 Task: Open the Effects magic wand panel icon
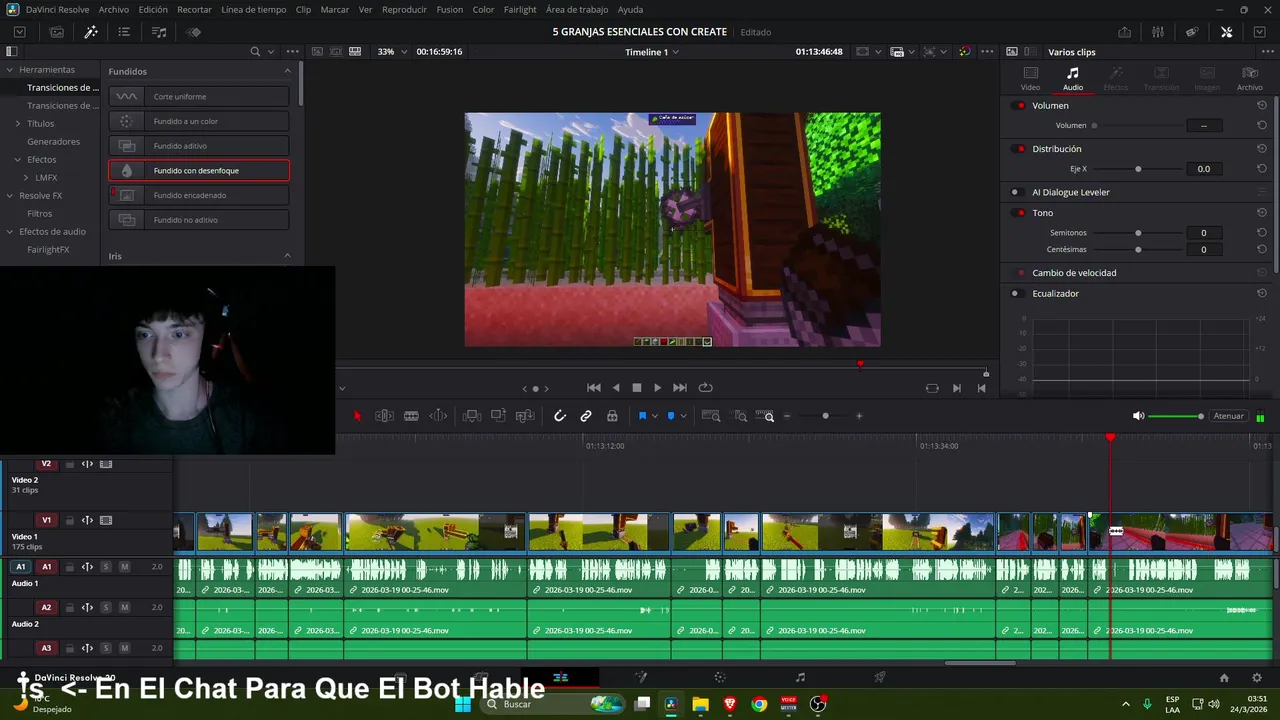91,32
